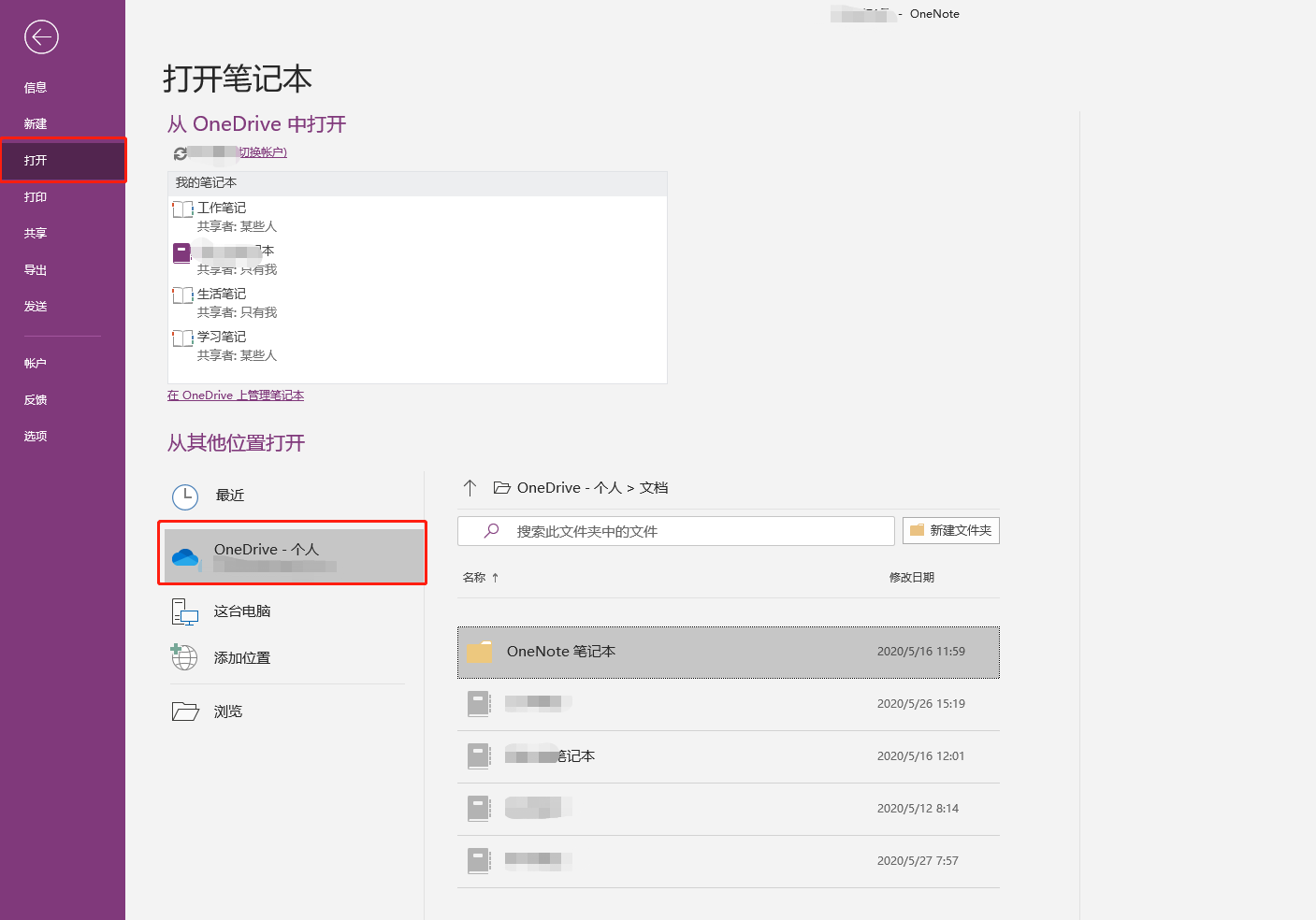
Task: Open the 信息 menu item
Action: pos(36,88)
